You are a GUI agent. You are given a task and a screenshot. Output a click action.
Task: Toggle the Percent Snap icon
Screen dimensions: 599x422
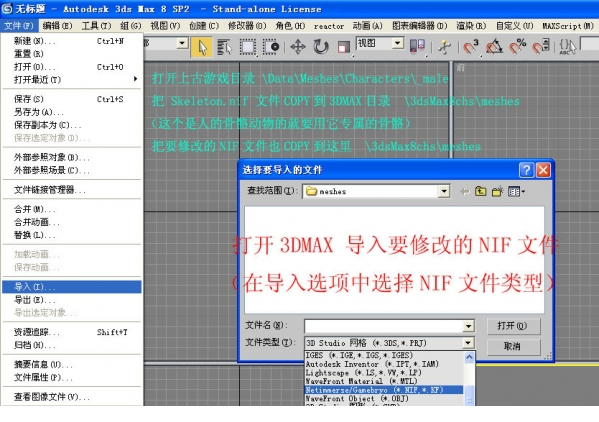click(x=518, y=47)
